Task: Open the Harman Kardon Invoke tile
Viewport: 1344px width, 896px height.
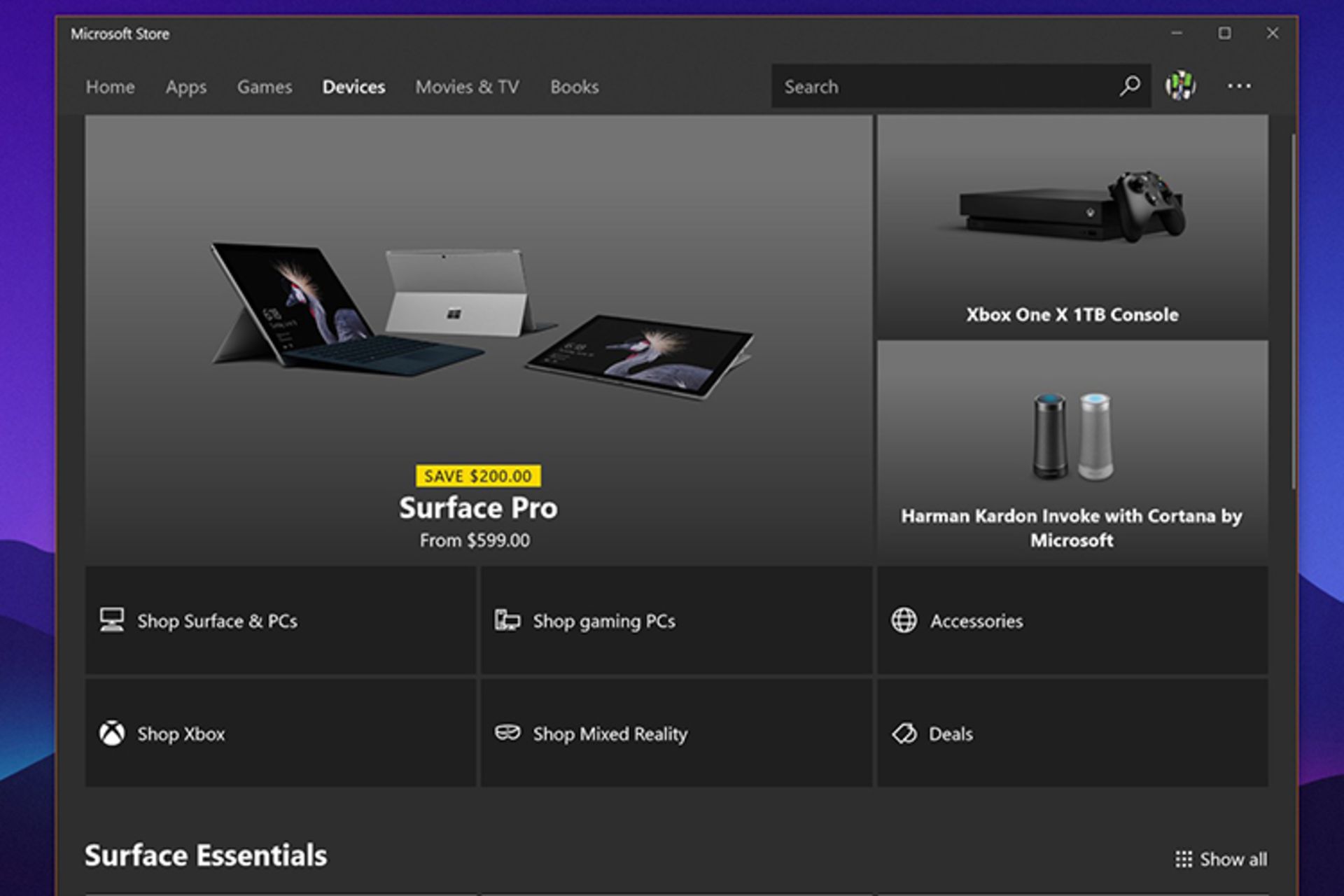Action: [x=1072, y=451]
